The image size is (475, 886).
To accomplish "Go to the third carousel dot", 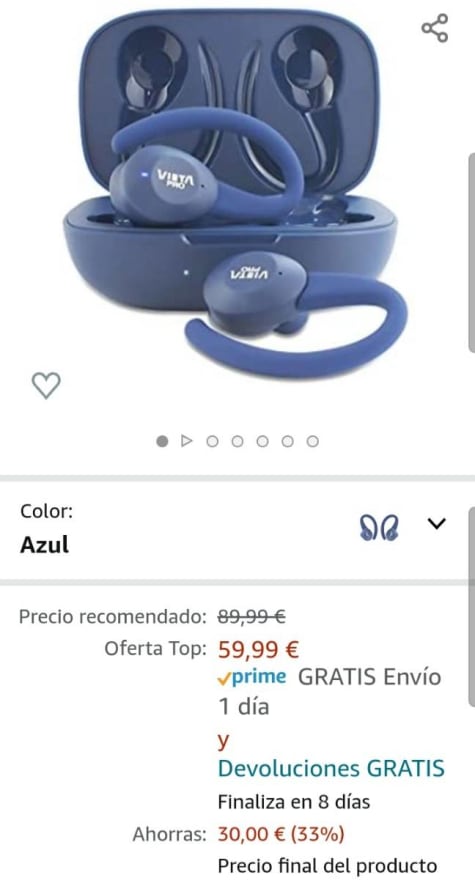I will (x=212, y=441).
